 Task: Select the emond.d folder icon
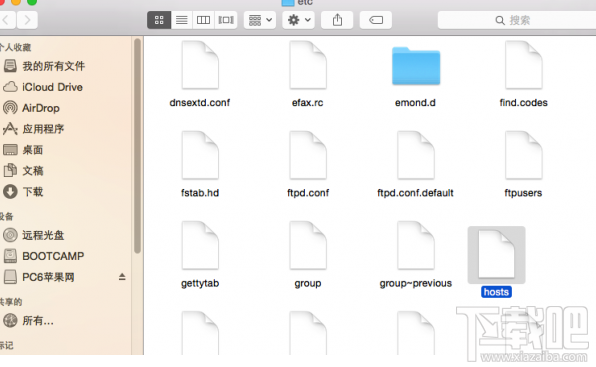[x=416, y=66]
